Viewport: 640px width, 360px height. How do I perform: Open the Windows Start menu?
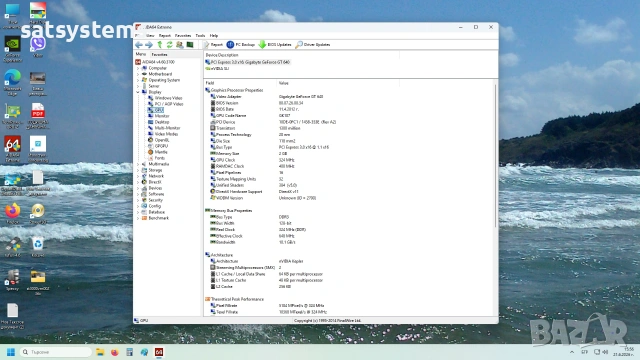[x=11, y=352]
